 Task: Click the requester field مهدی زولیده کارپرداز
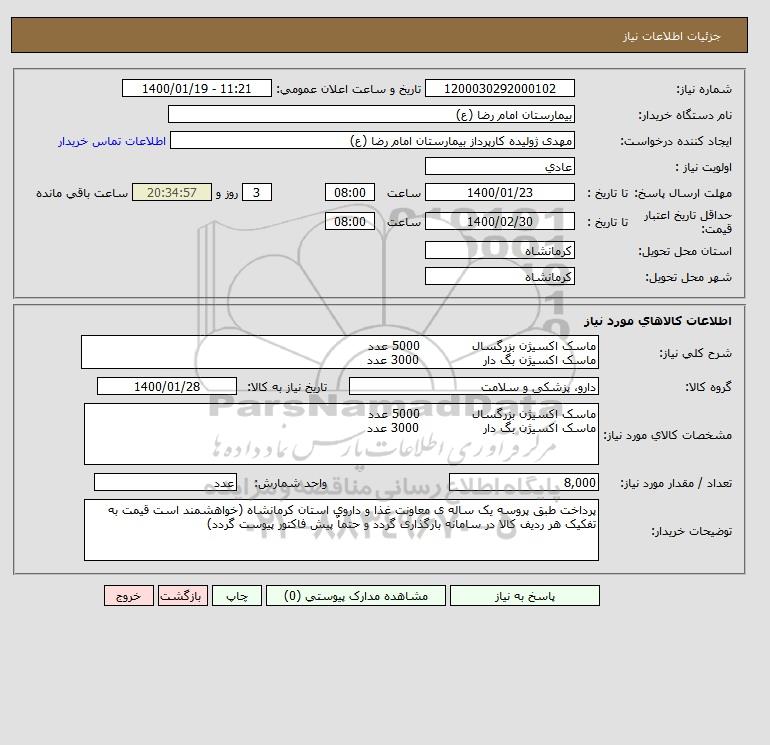(372, 140)
